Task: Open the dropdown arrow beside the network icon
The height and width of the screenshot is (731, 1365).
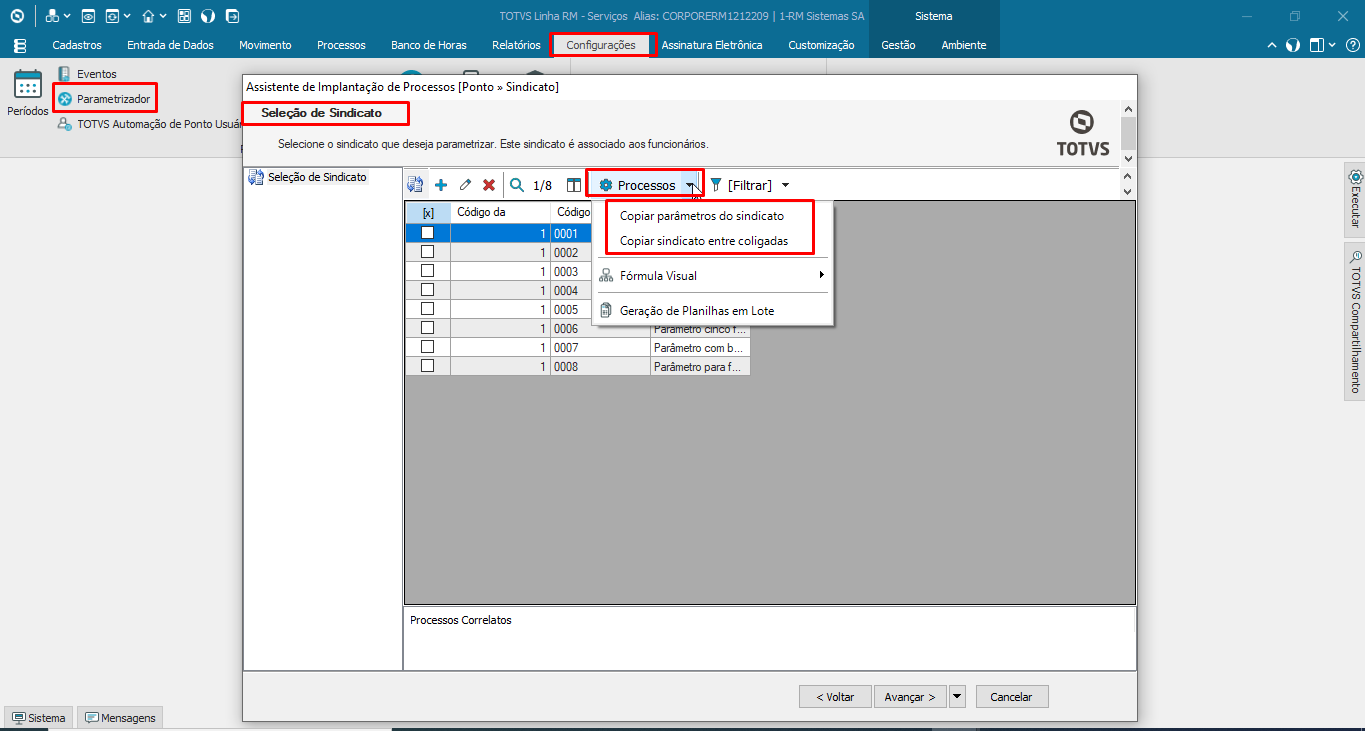Action: 67,16
